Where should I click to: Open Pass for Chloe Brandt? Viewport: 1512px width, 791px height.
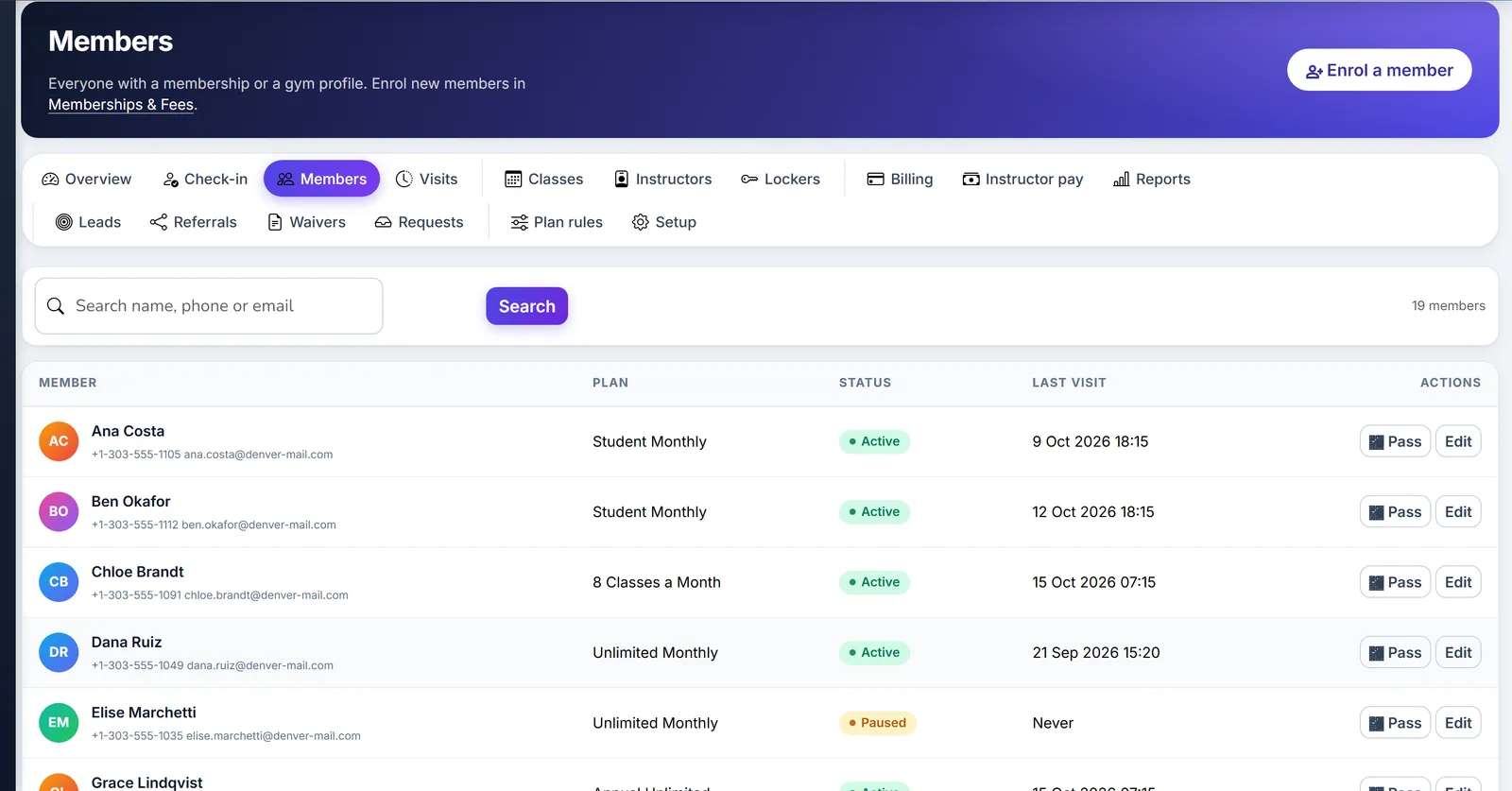coord(1395,582)
